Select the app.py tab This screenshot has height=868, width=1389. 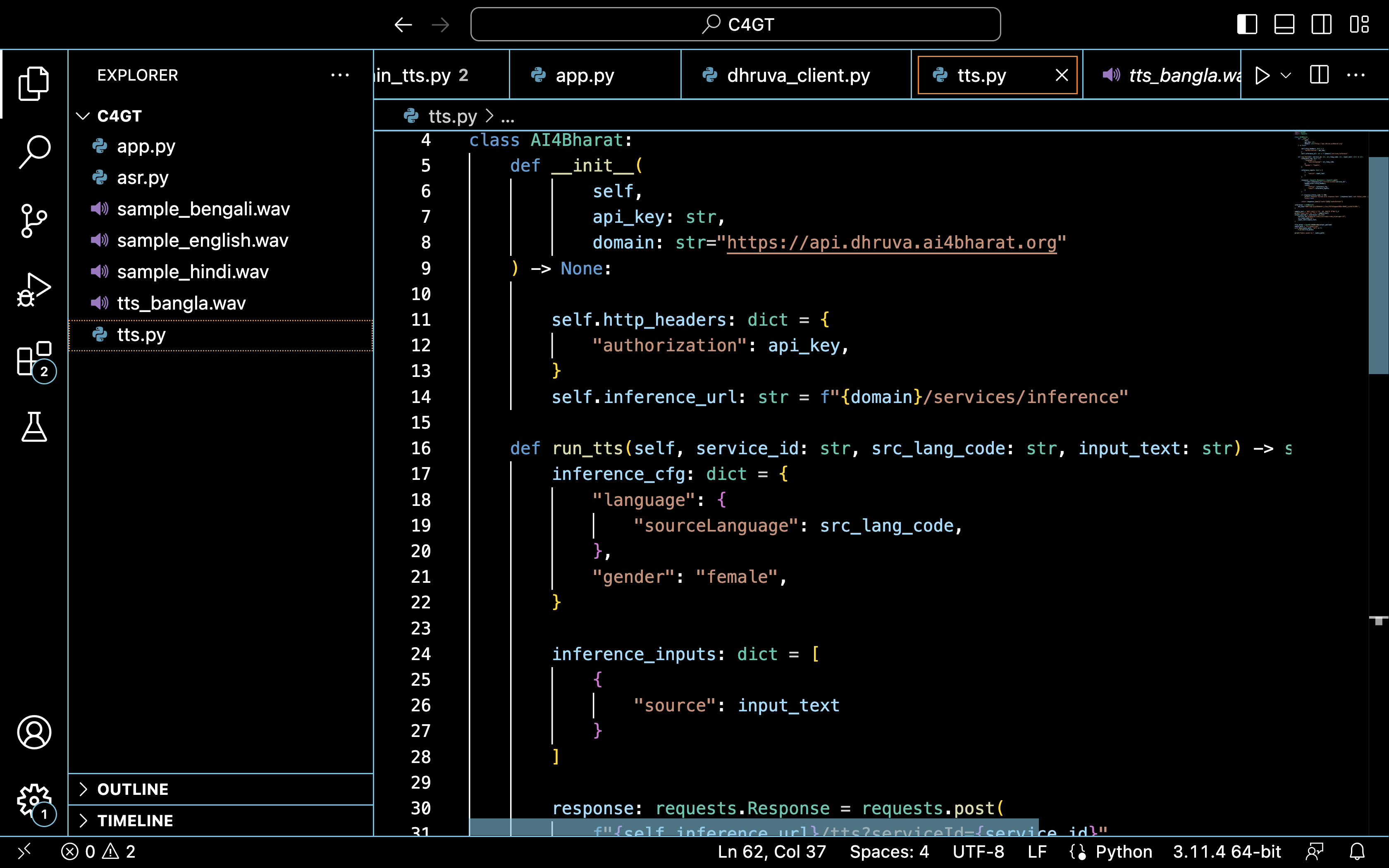[x=585, y=75]
